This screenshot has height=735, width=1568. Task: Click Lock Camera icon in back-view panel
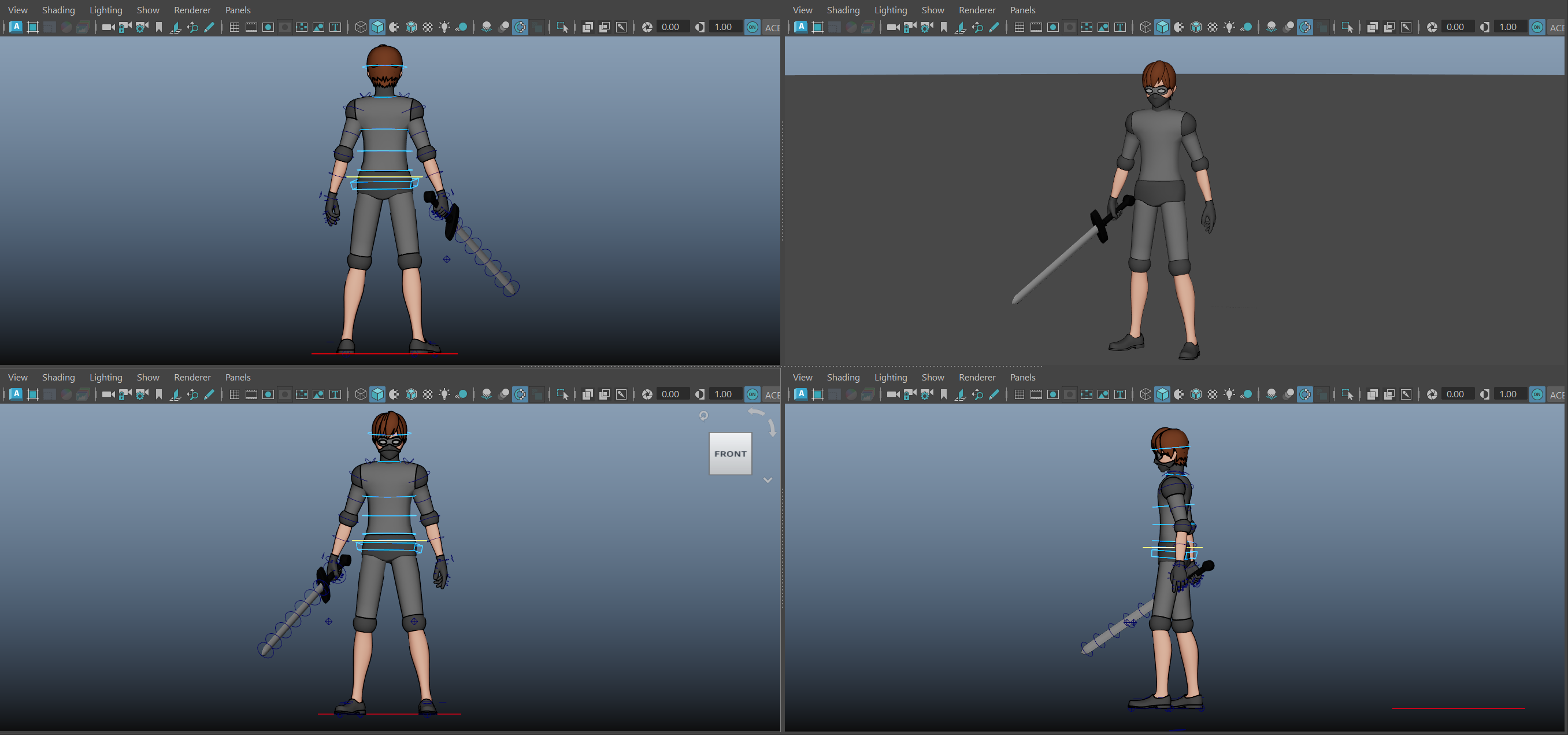pos(125,27)
